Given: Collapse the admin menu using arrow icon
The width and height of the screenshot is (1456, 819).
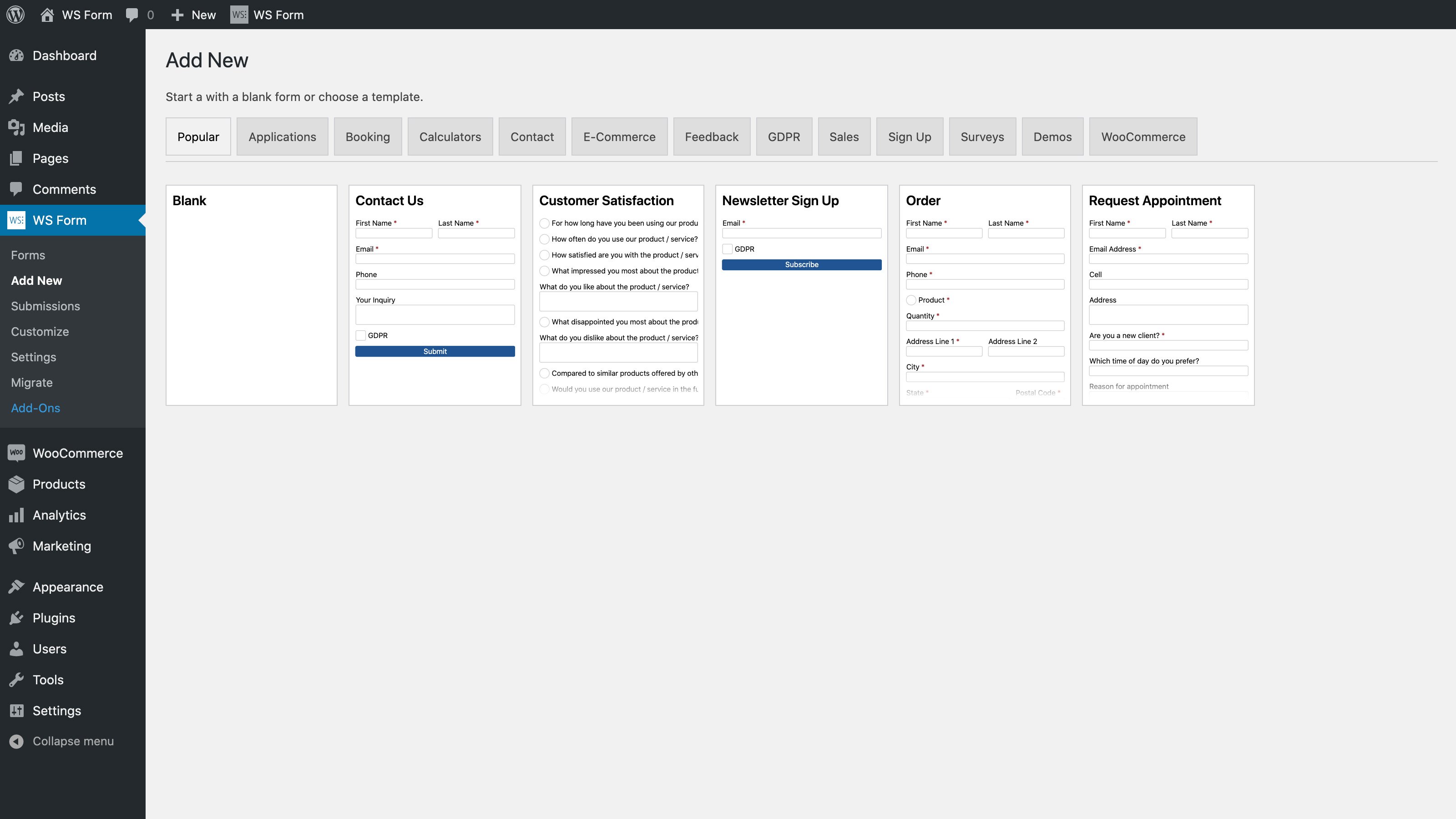Looking at the screenshot, I should click(16, 742).
